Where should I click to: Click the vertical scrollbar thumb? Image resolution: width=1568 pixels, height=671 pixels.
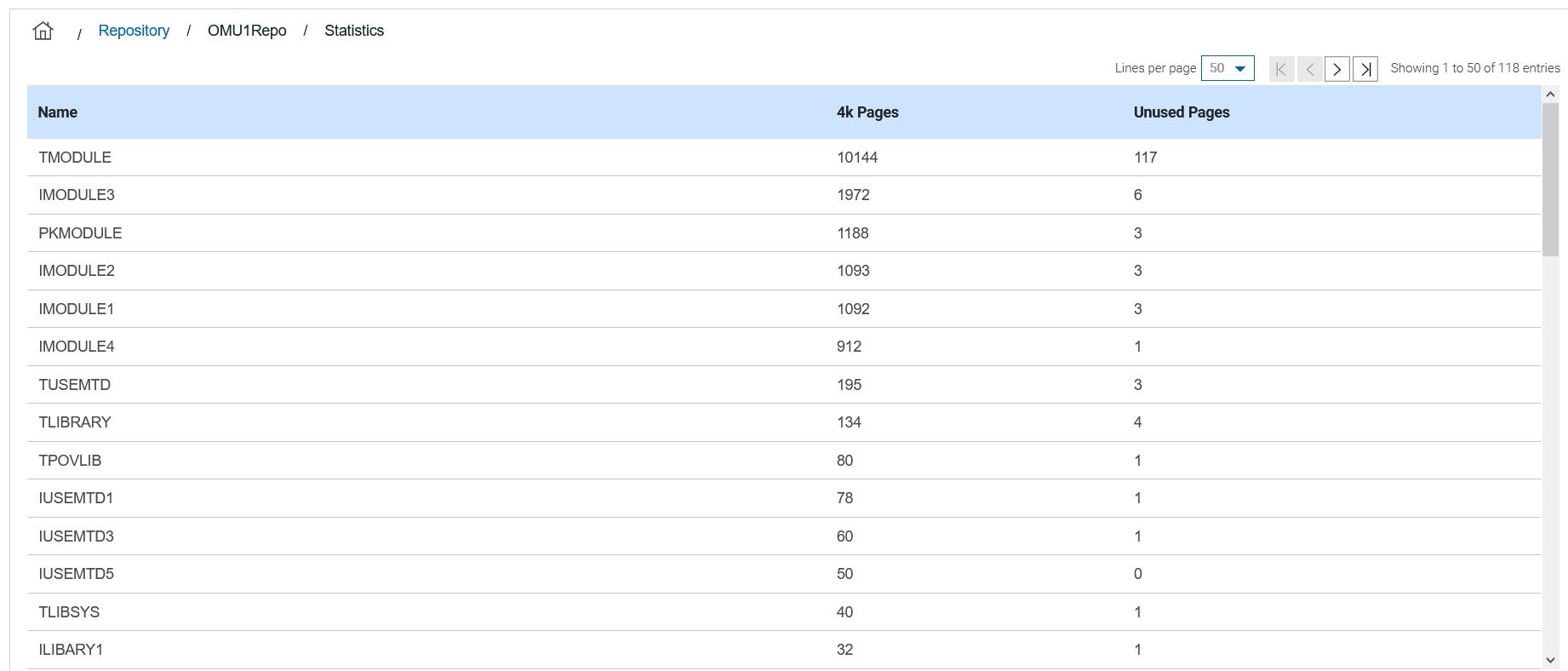click(x=1549, y=177)
